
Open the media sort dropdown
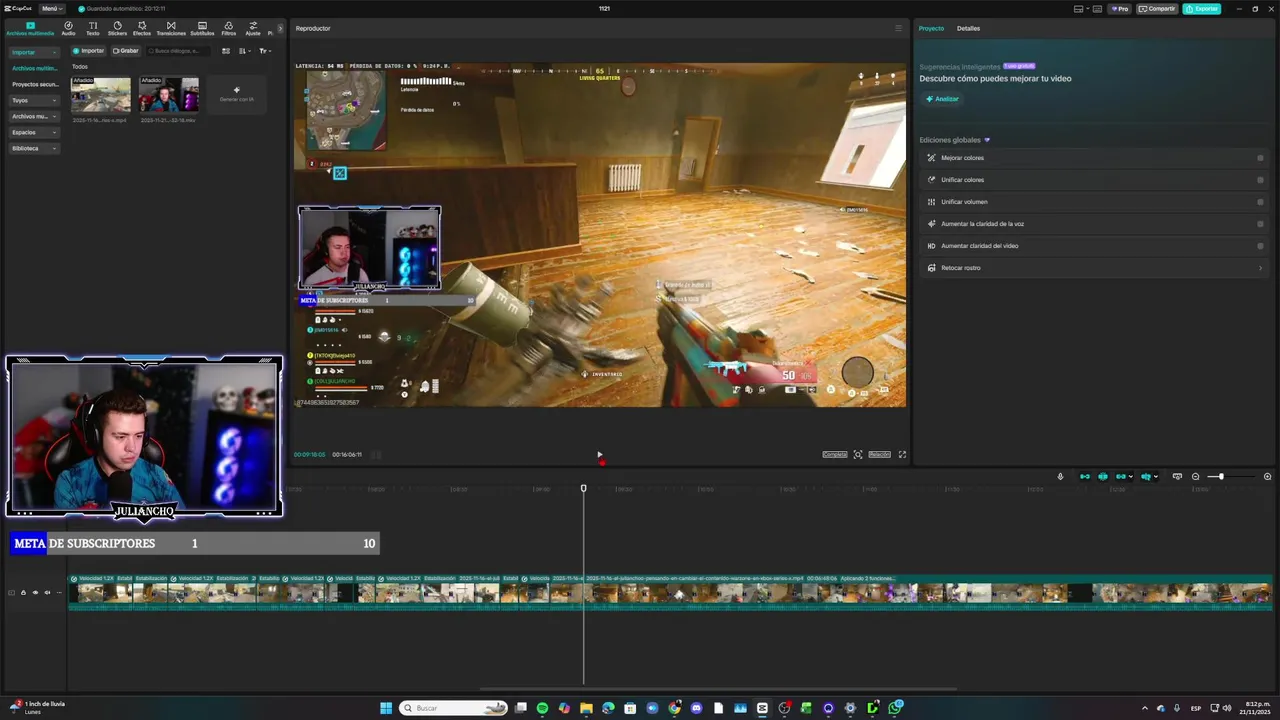click(x=245, y=51)
